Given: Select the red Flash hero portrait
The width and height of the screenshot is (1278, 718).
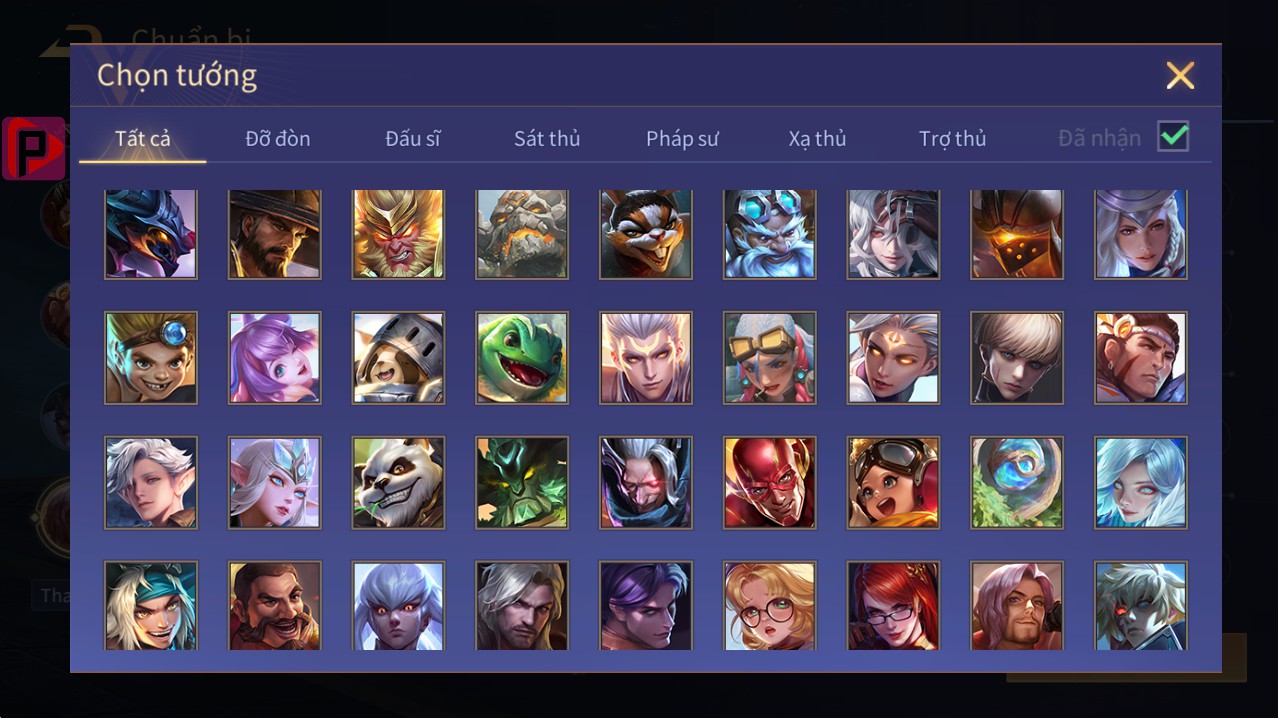Looking at the screenshot, I should (x=770, y=483).
